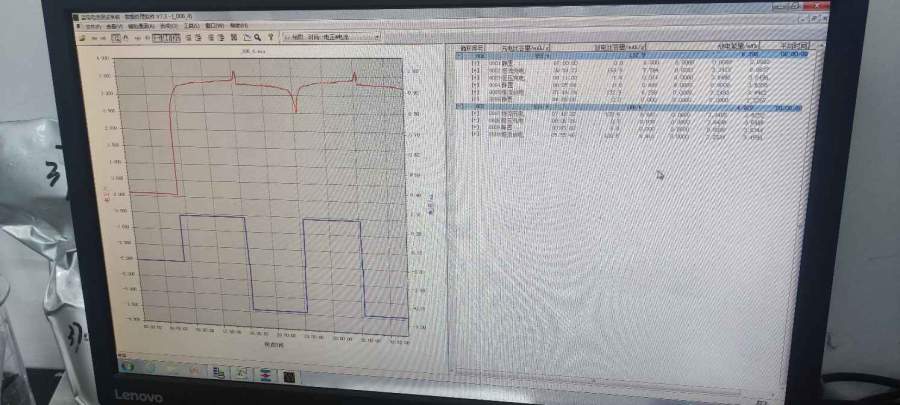The width and height of the screenshot is (900, 405).
Task: Open the 帮助 (Help) menu
Action: [239, 26]
